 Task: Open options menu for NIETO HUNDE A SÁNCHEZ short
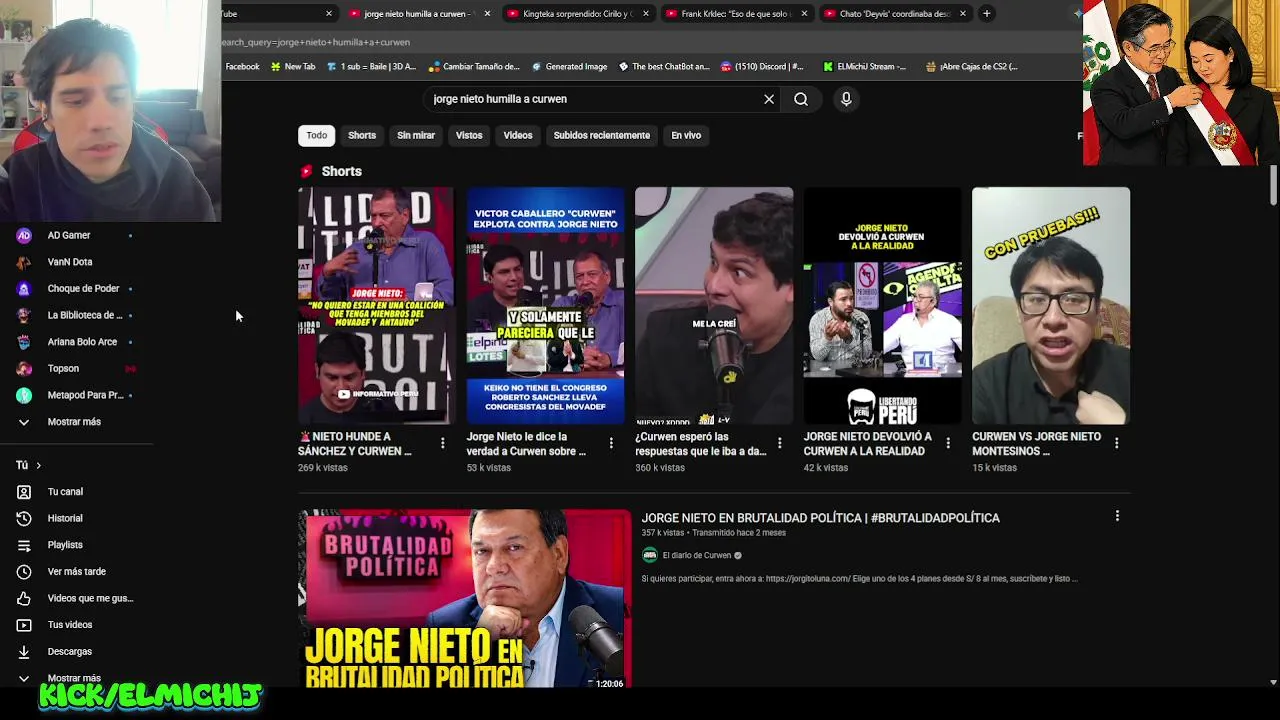(443, 443)
